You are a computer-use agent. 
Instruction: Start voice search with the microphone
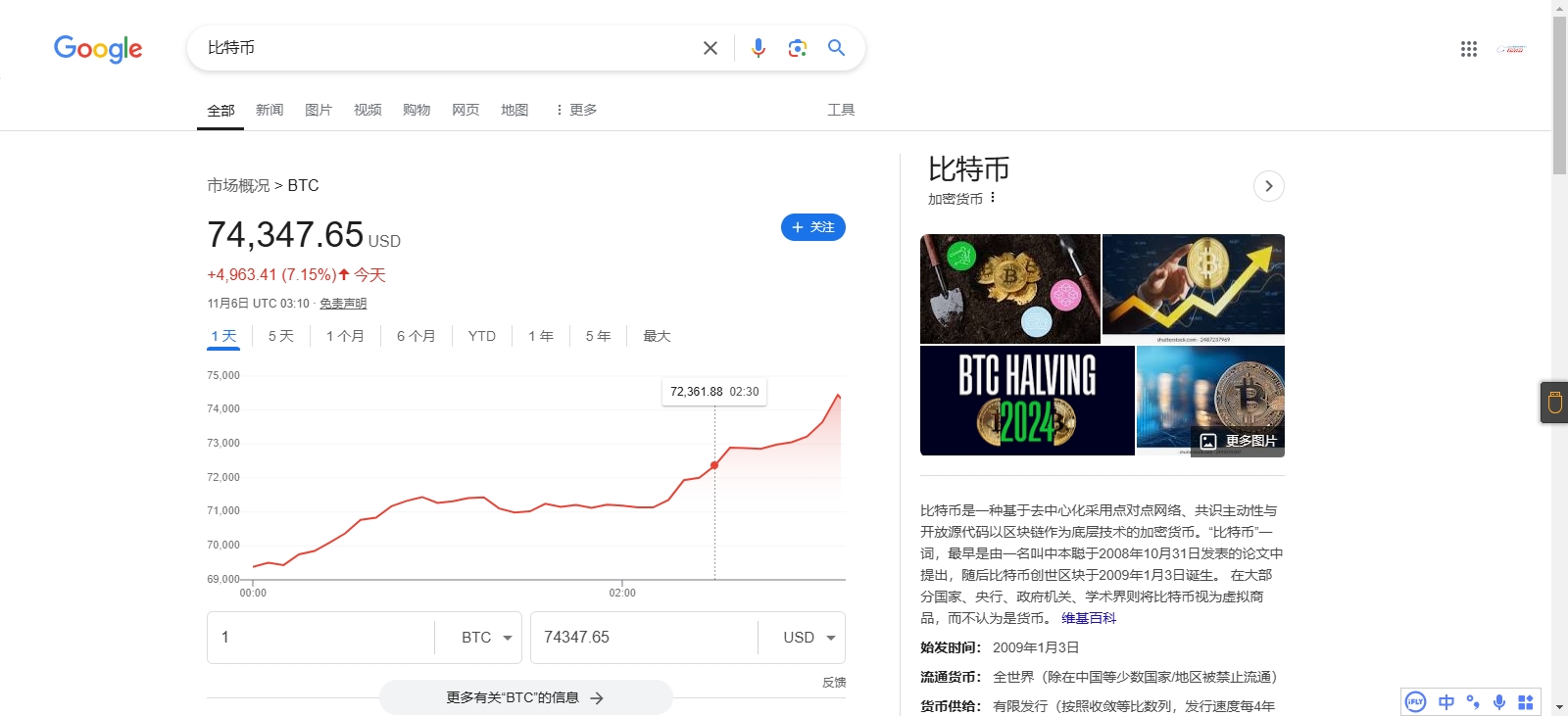coord(758,48)
